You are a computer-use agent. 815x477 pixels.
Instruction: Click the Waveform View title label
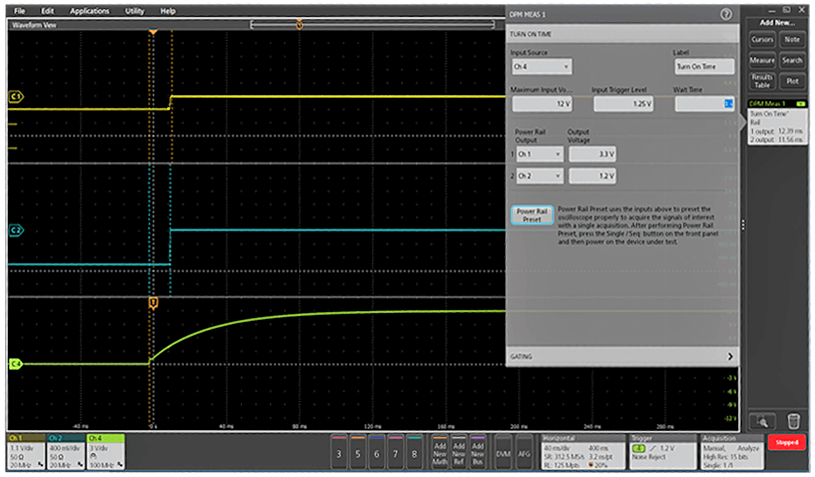34,25
